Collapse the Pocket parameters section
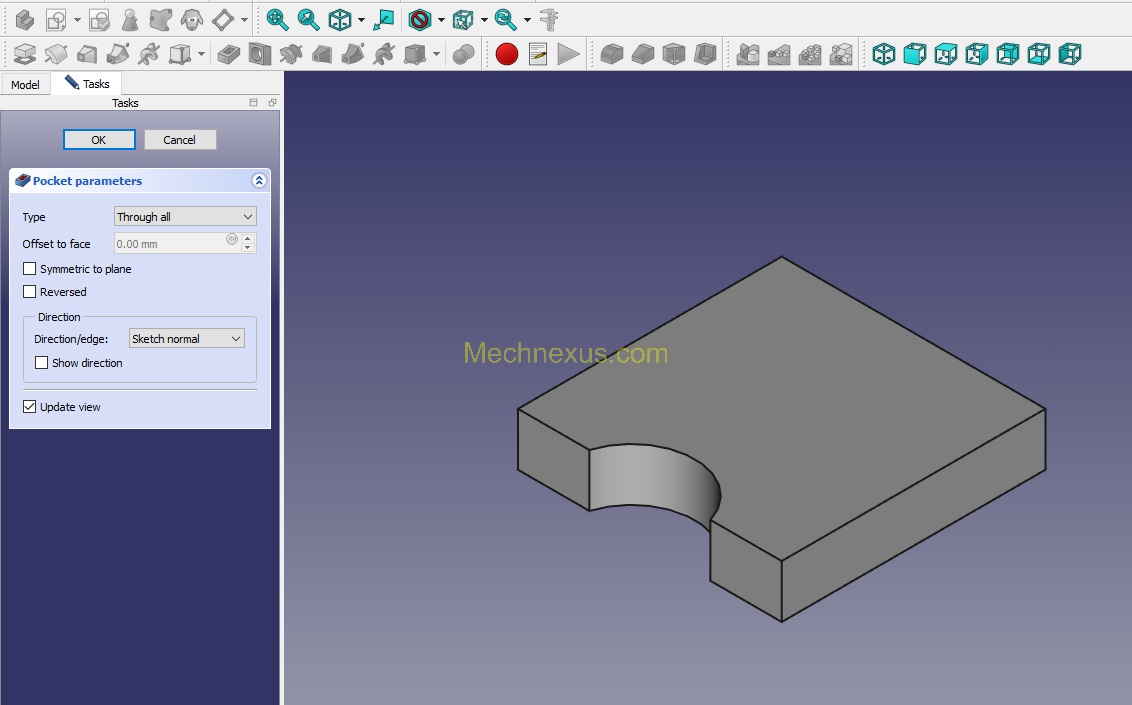1132x705 pixels. click(x=258, y=180)
